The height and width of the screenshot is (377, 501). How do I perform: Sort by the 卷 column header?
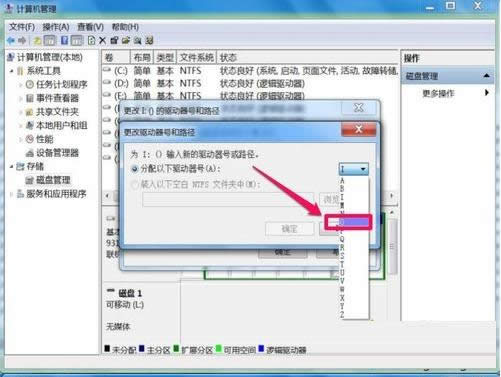115,58
